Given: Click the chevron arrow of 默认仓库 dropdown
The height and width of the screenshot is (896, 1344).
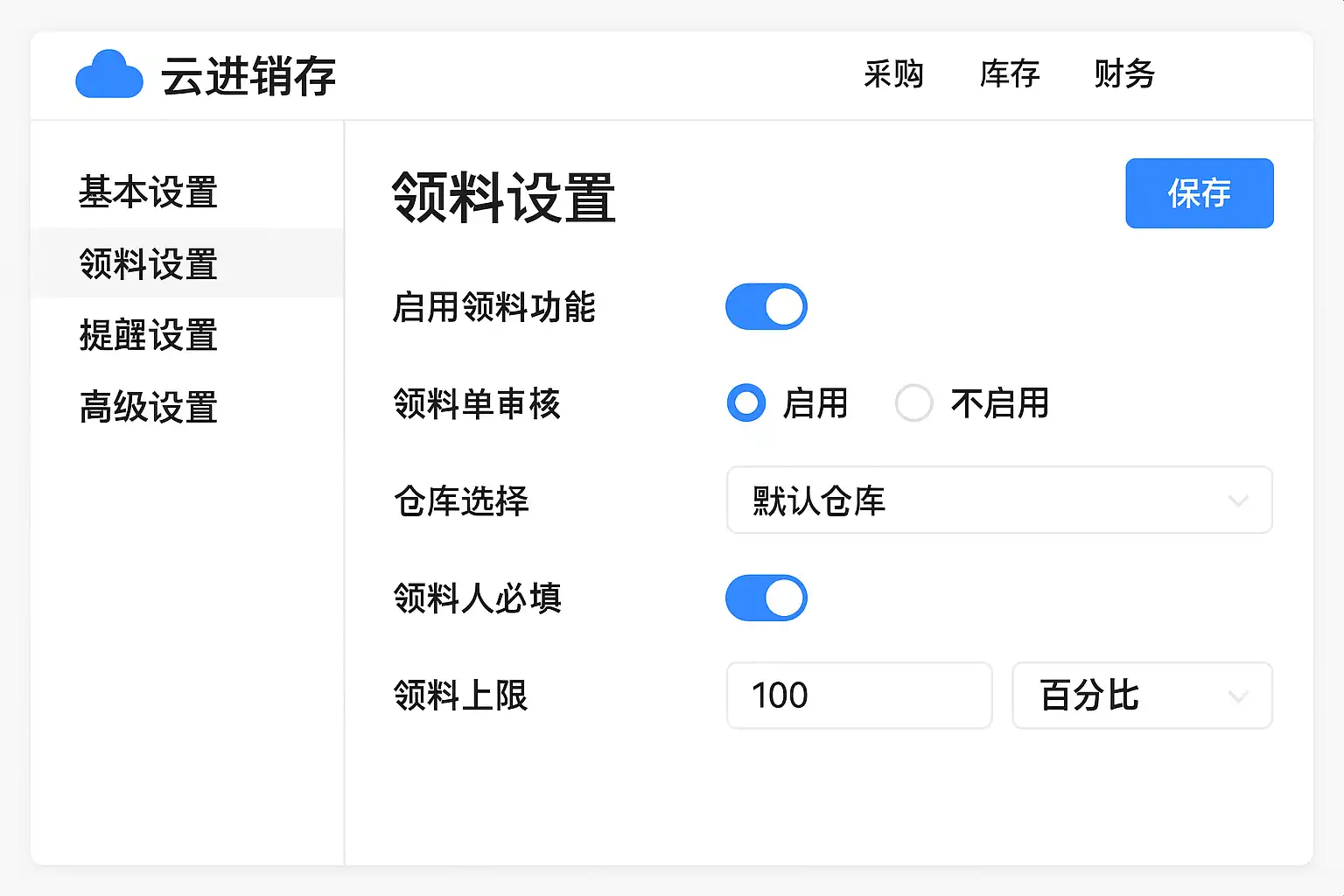Looking at the screenshot, I should click(x=1238, y=500).
